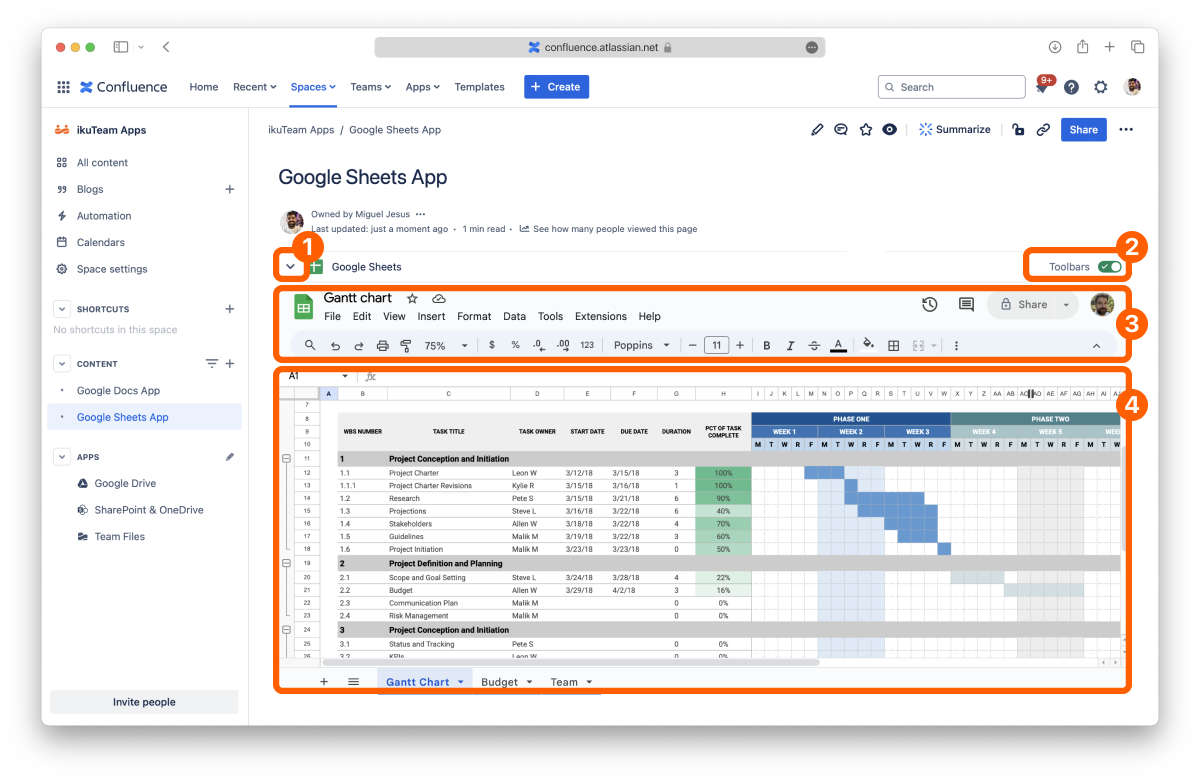Switch to Team sheet tab
Screen dimensions: 1200x780
pyautogui.click(x=564, y=682)
